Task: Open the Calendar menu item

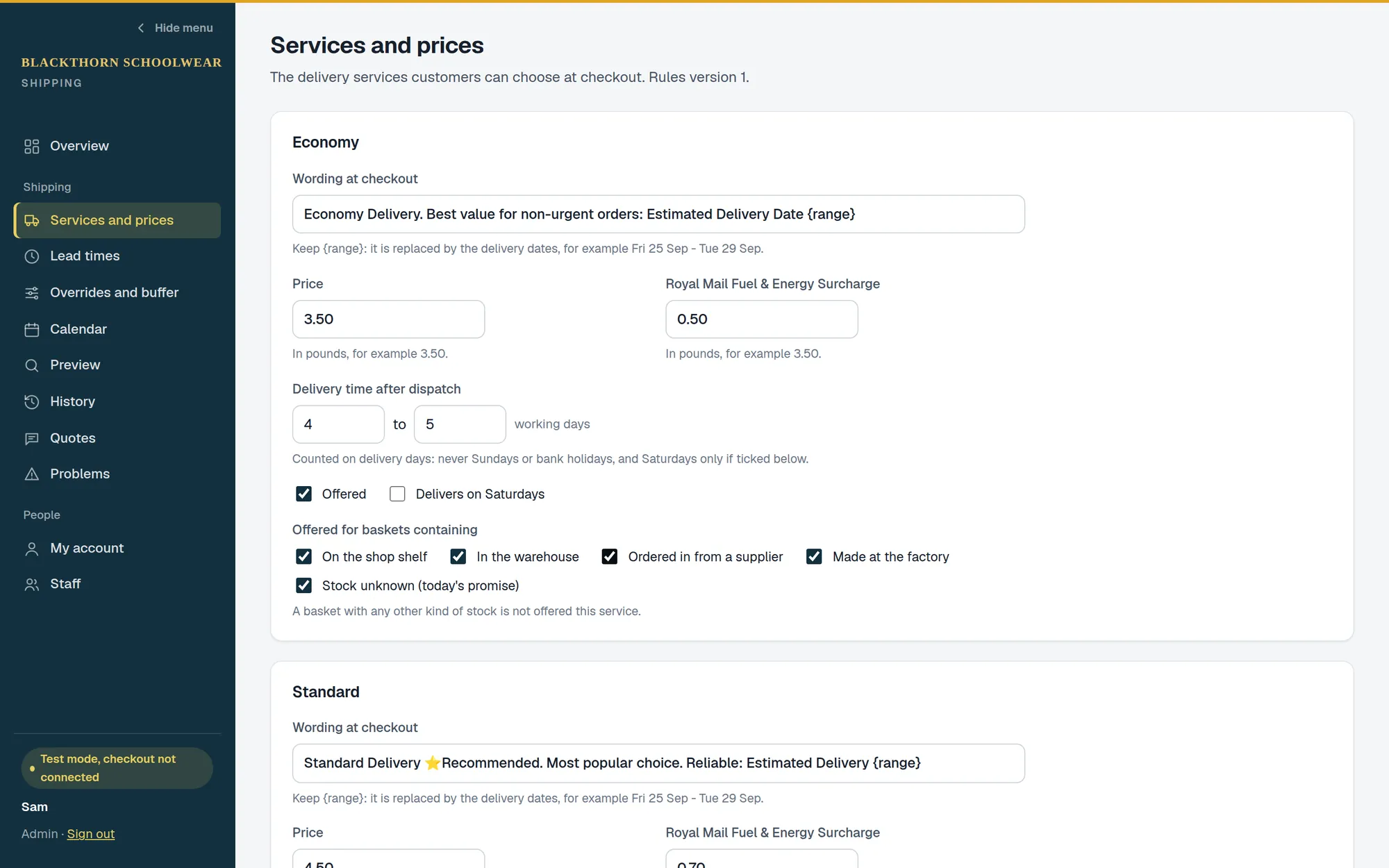Action: pyautogui.click(x=117, y=329)
